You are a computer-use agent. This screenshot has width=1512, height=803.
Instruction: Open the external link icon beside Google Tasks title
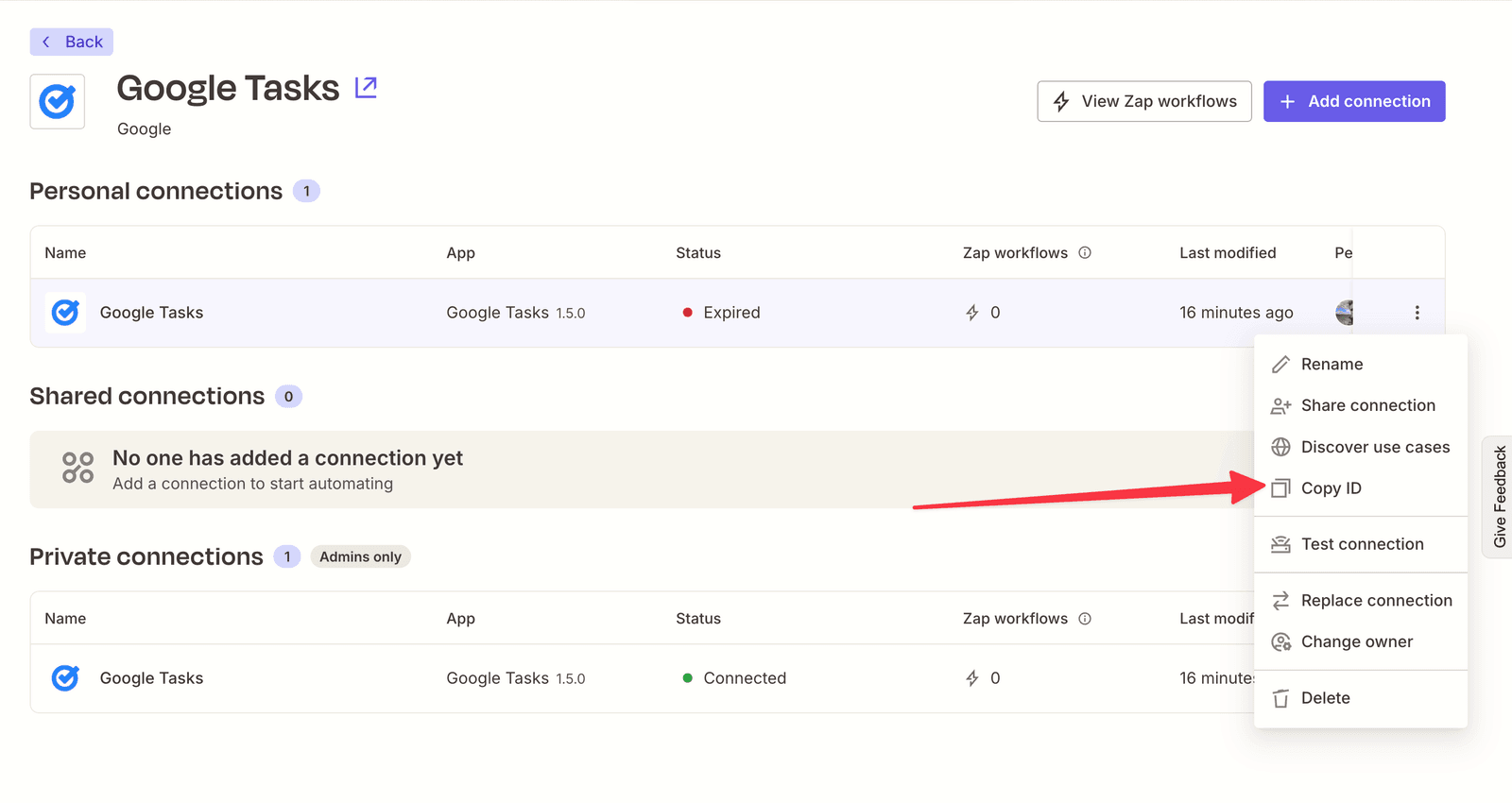(x=366, y=88)
